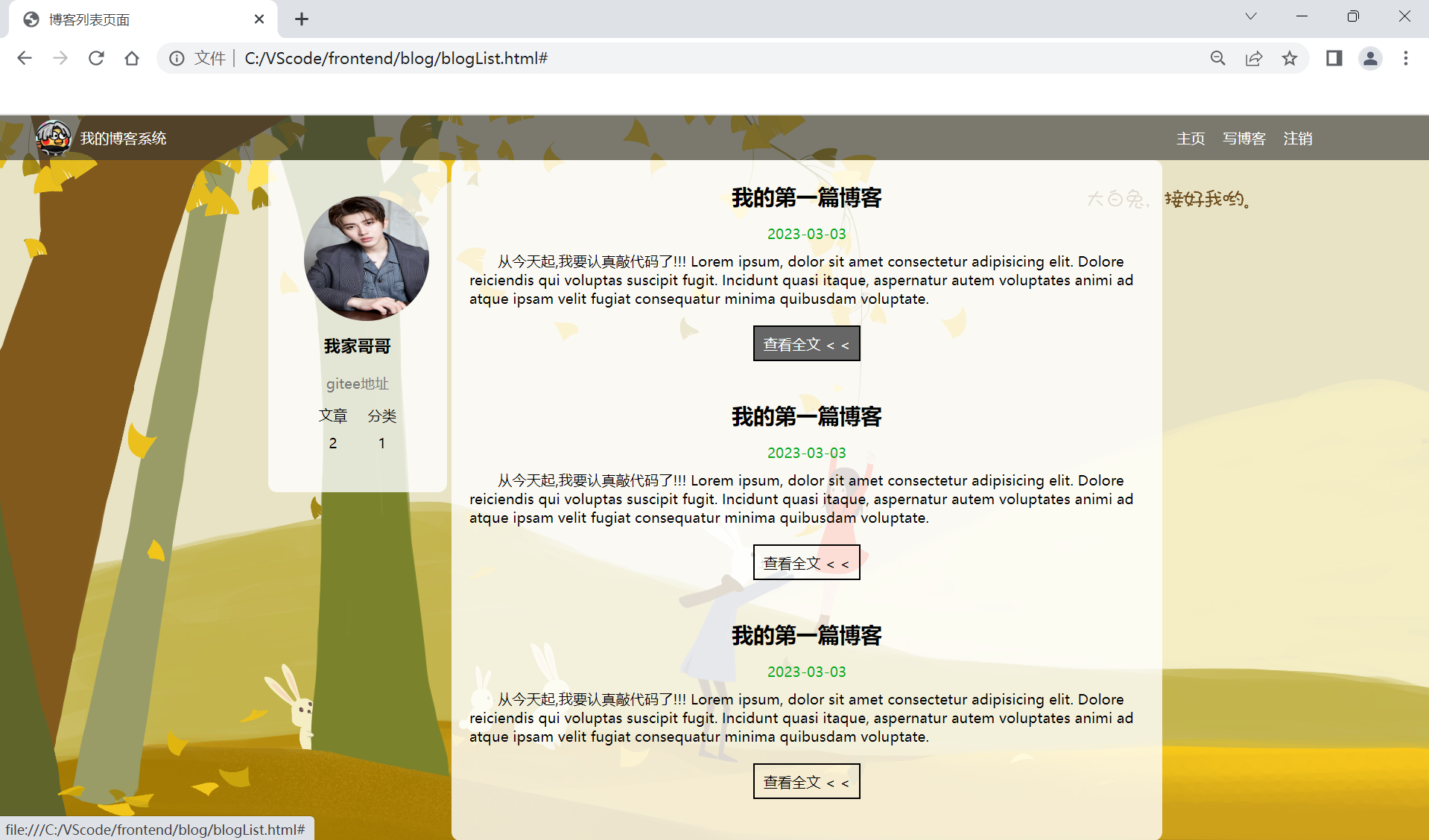Screen dimensions: 1429x840
Task: Click the first post's summary paragraph
Action: coord(802,280)
